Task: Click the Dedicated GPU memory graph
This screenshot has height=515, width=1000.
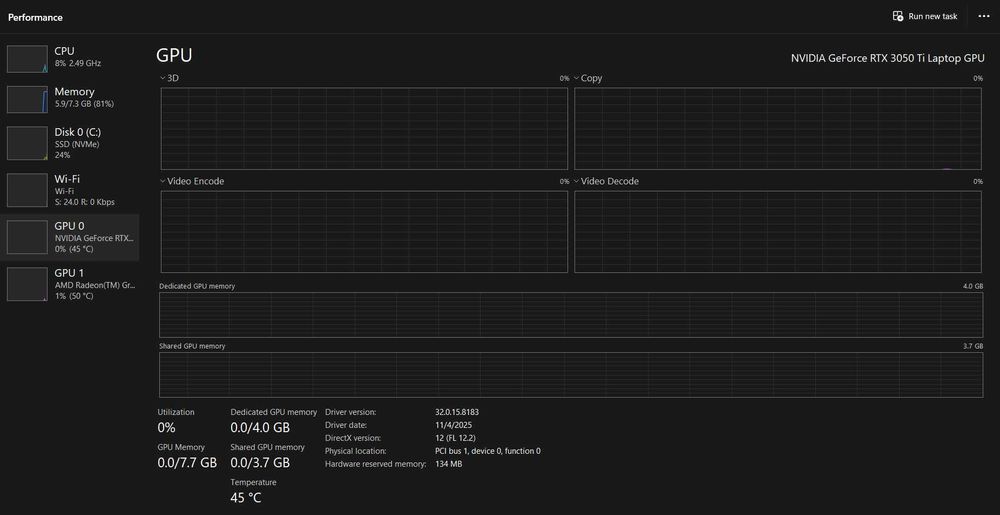Action: (571, 315)
